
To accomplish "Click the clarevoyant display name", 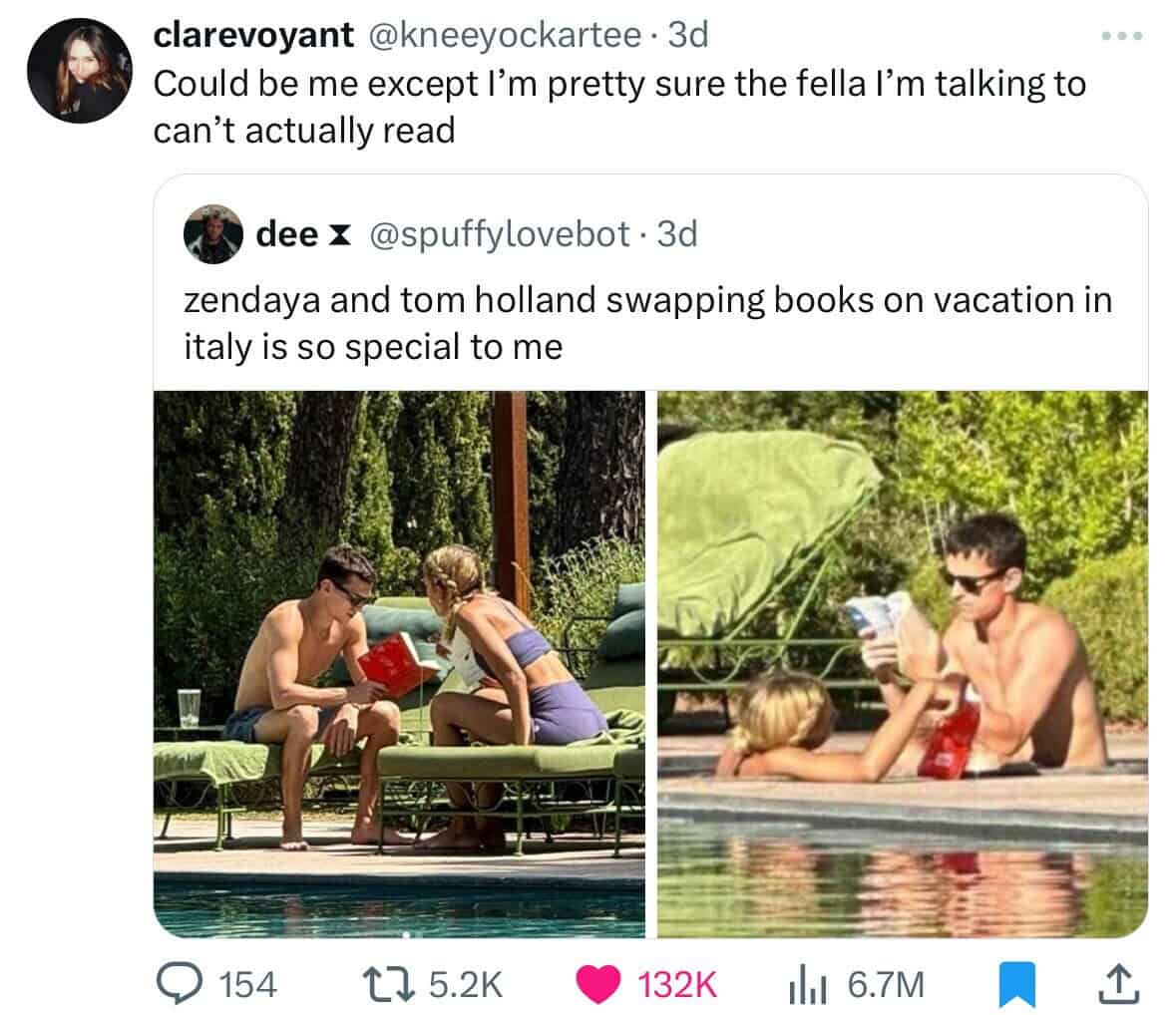I will (x=252, y=35).
